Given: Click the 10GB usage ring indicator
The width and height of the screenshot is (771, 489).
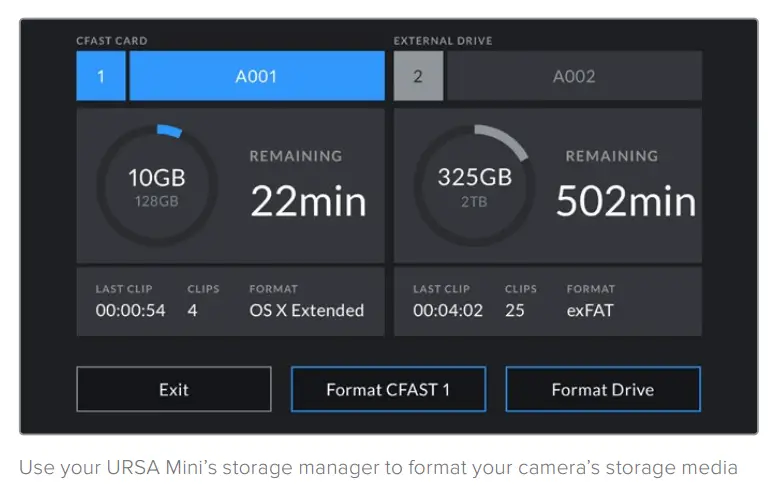Looking at the screenshot, I should [157, 185].
